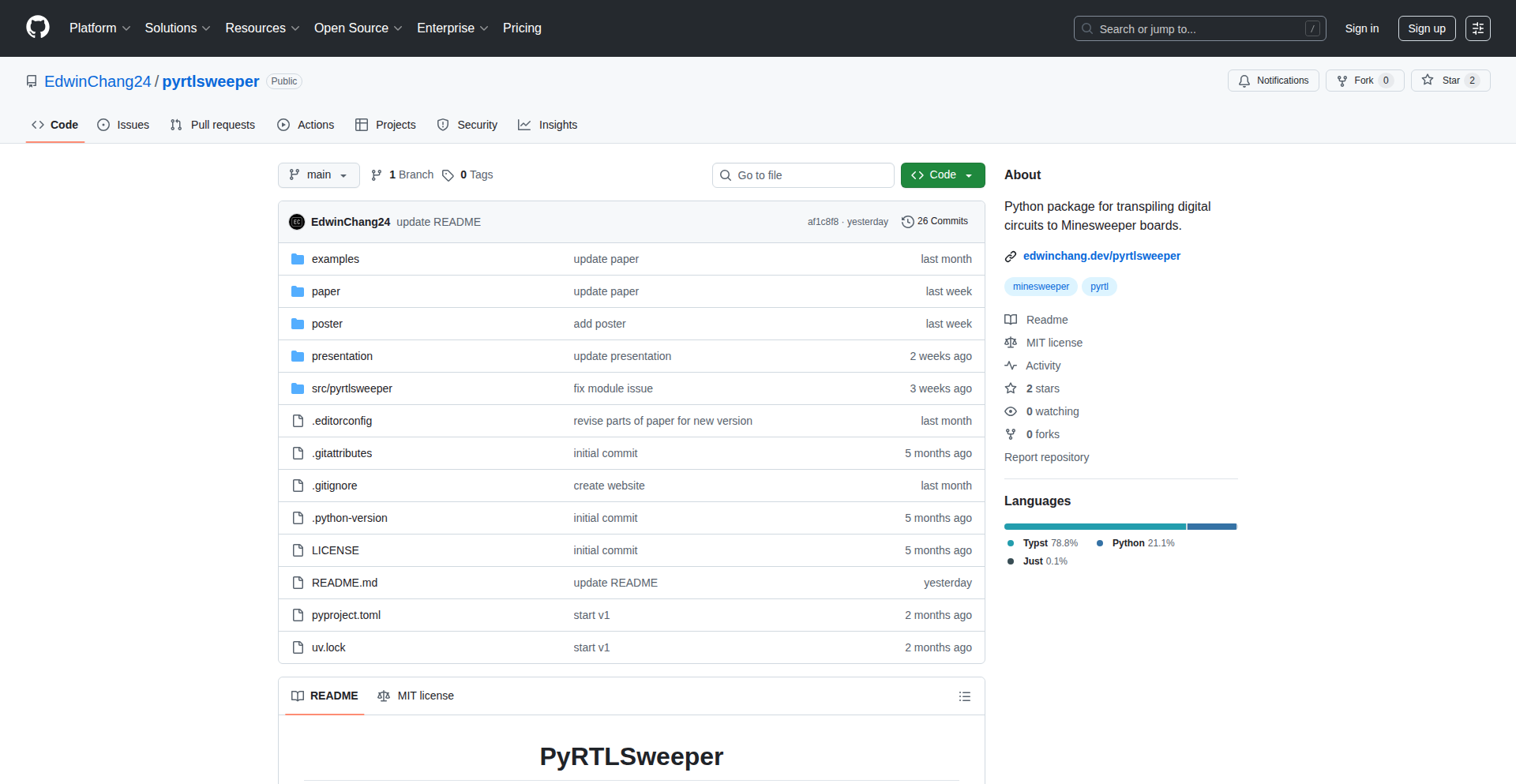Open the green Code dropdown button

943,175
